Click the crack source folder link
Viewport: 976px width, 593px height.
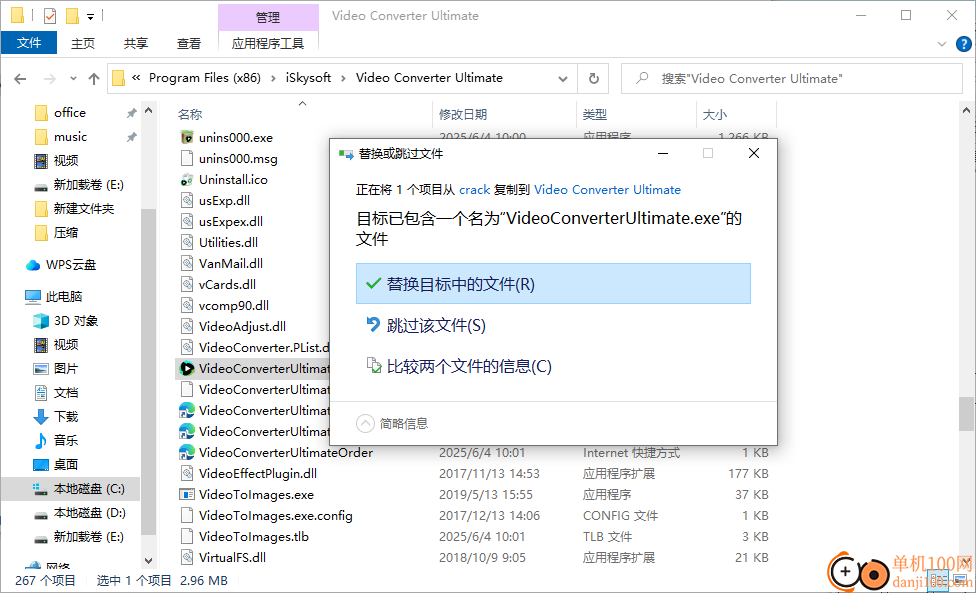tap(474, 190)
